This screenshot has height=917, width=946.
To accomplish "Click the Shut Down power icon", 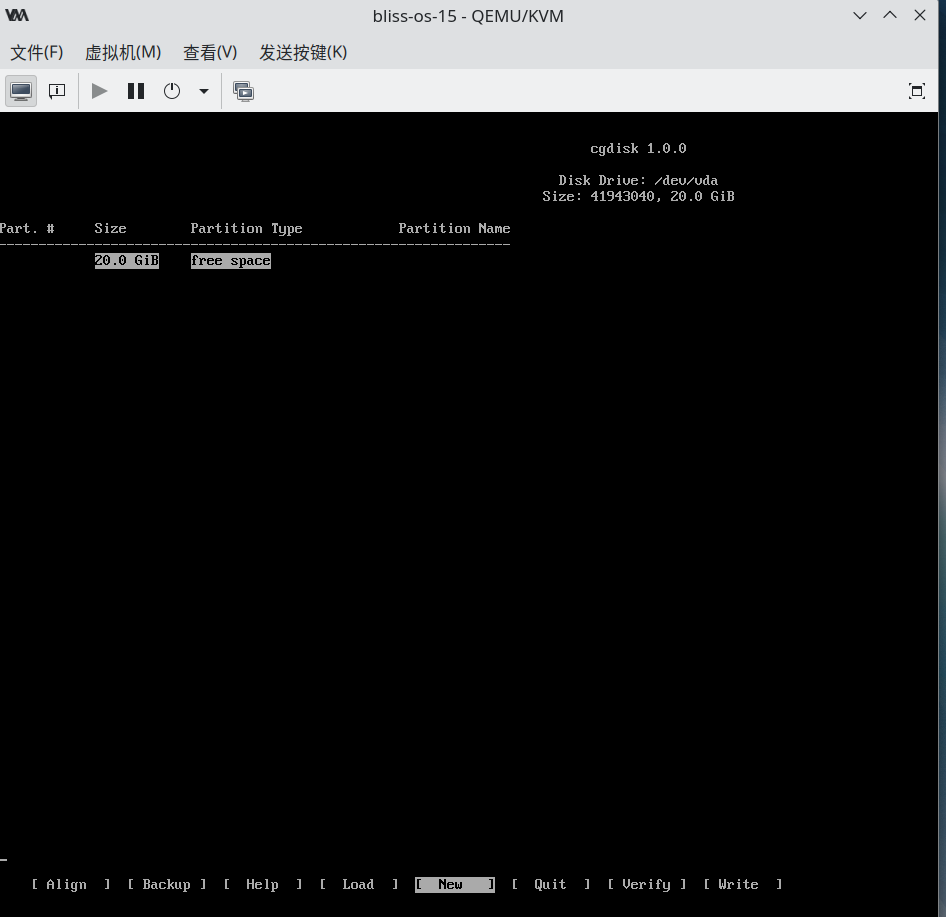I will pos(172,91).
